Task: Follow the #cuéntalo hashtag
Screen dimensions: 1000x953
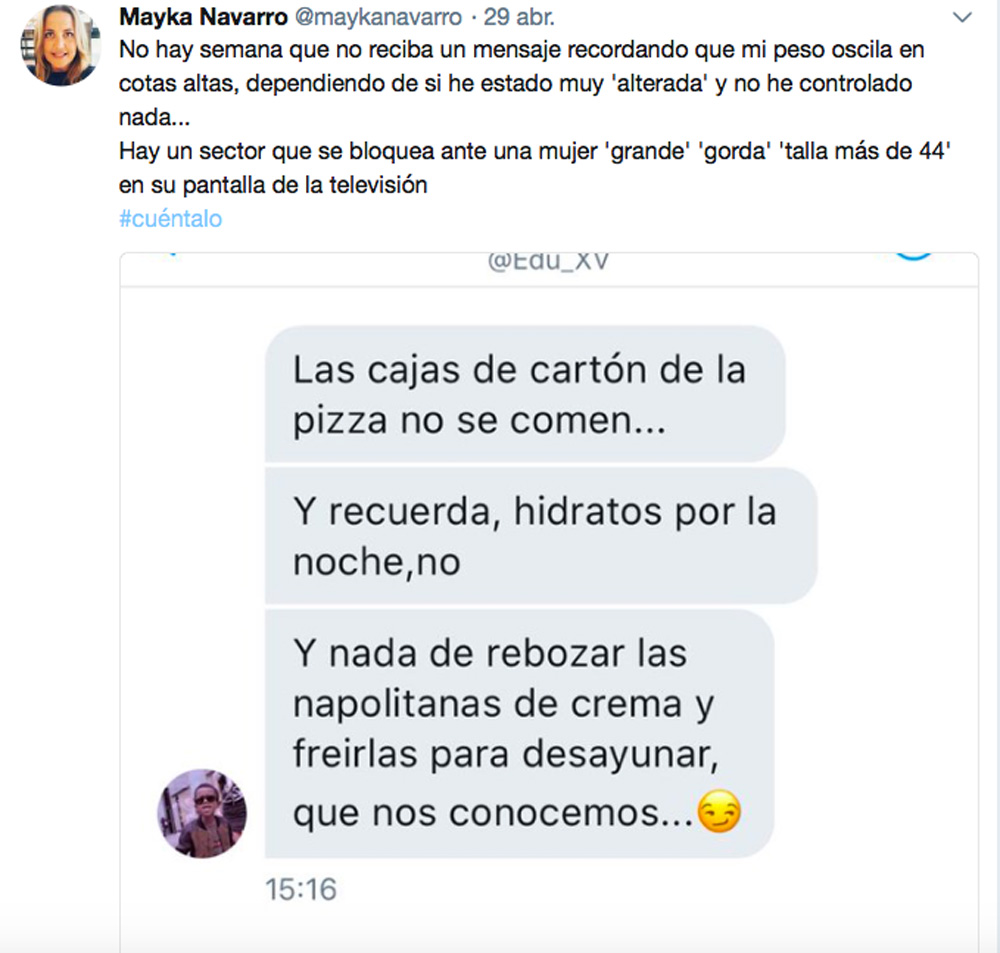Action: (170, 219)
